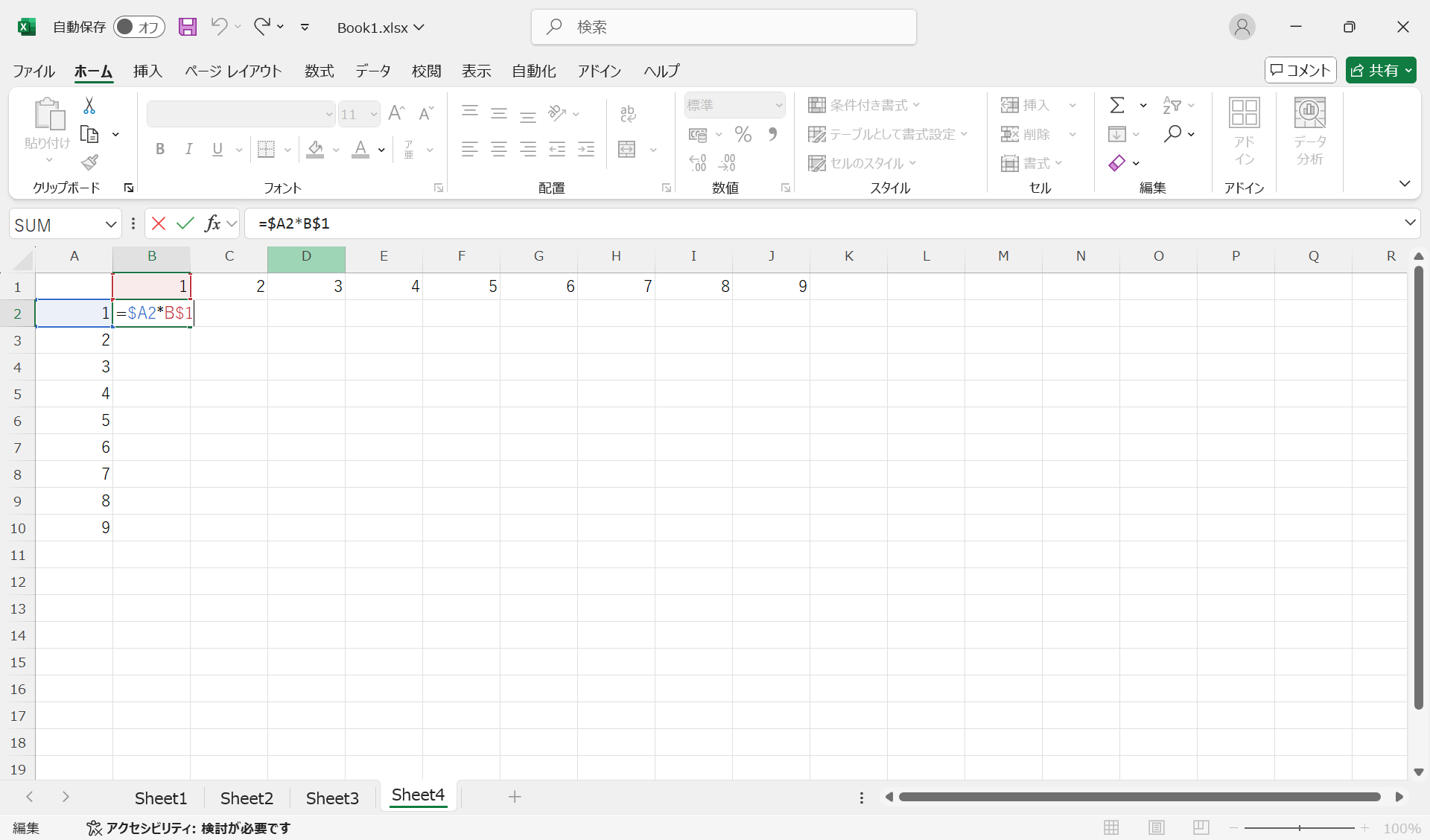Click the zoom slider in status bar
The image size is (1430, 840).
(1299, 827)
